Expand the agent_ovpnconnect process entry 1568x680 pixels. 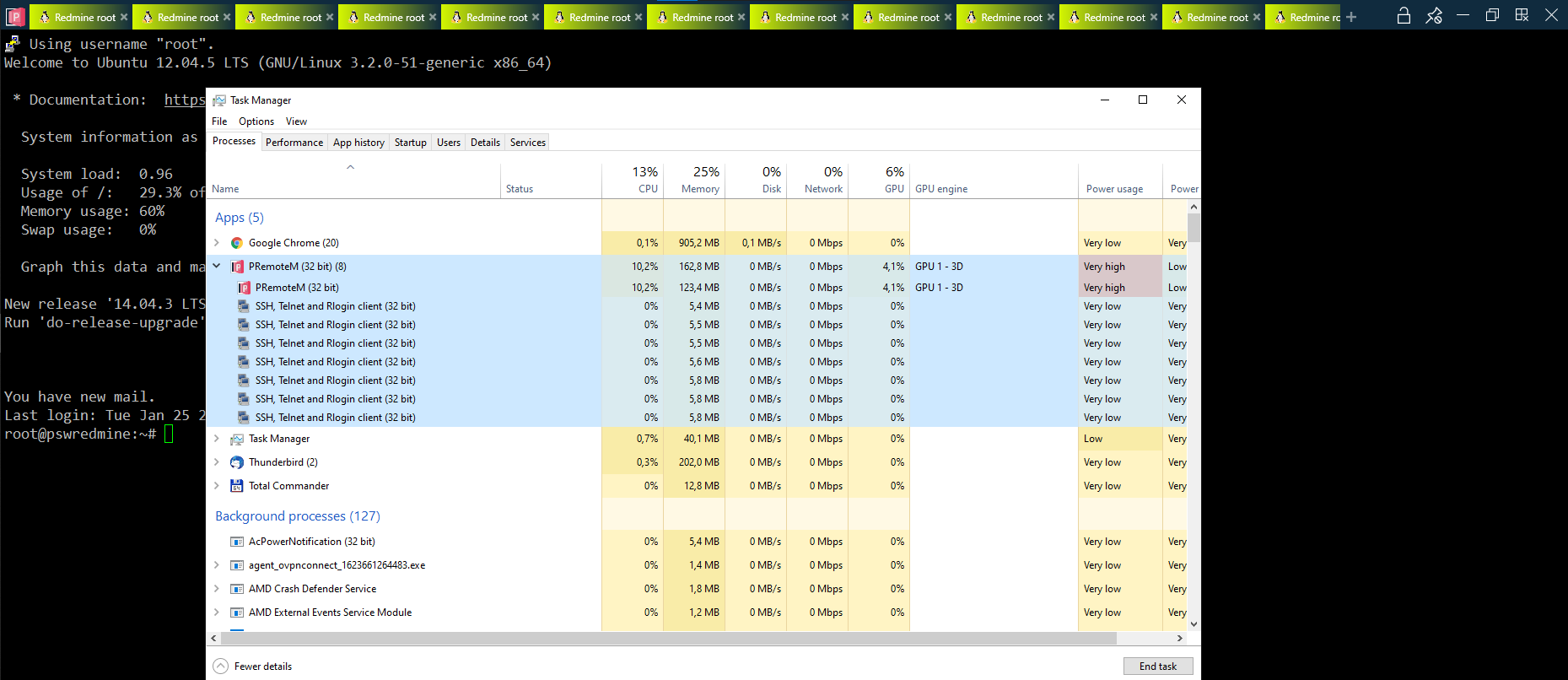[217, 565]
